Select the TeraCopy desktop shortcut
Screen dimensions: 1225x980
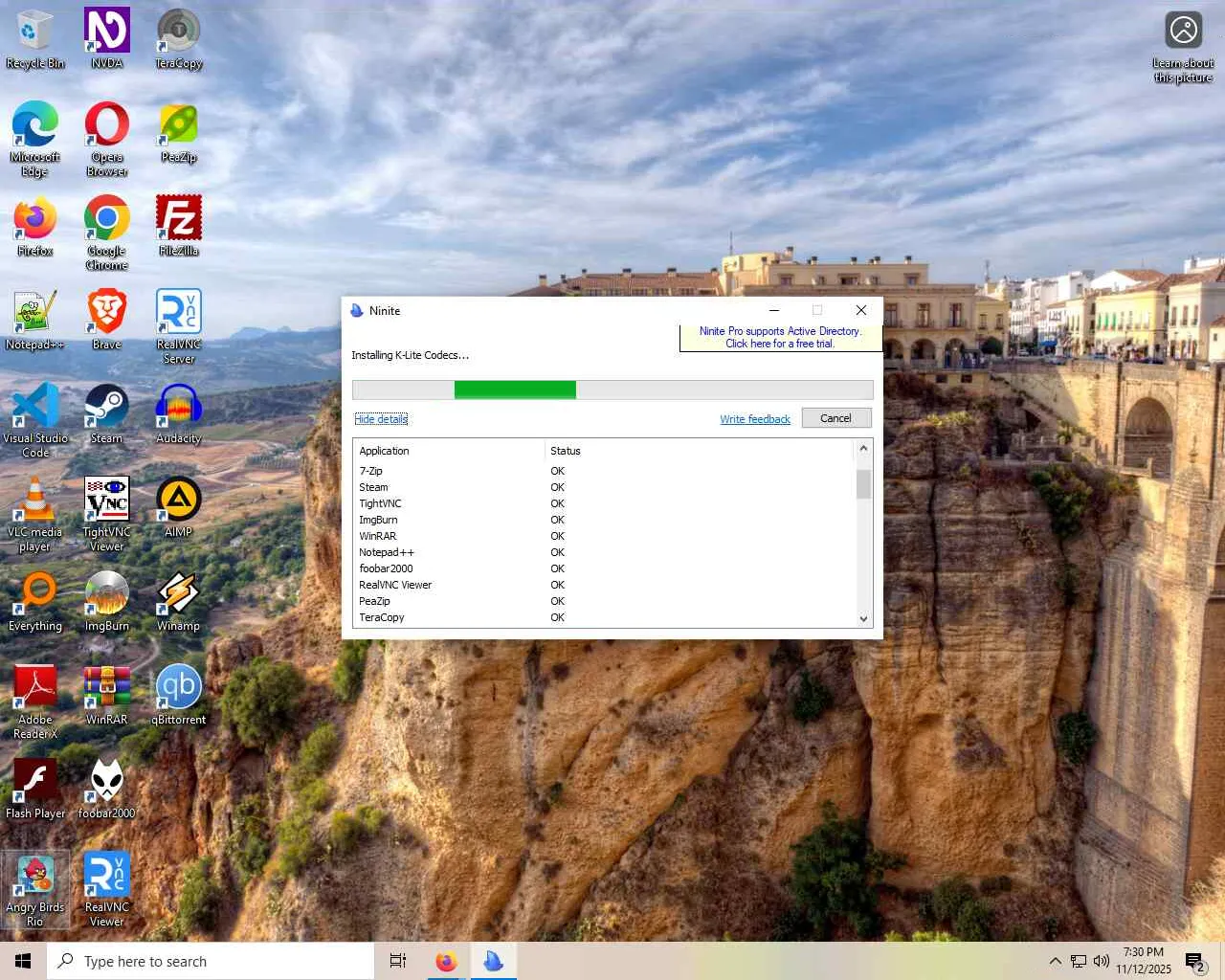click(x=179, y=39)
